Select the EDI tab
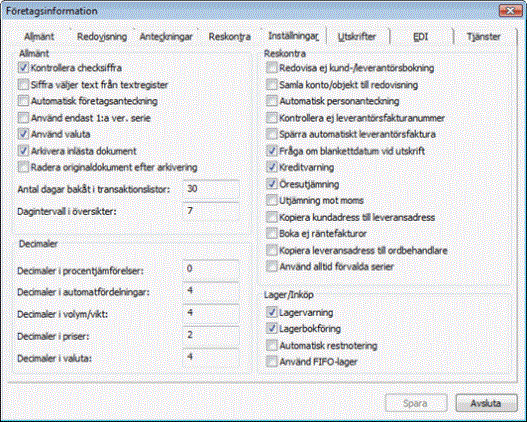This screenshot has width=527, height=422. (421, 37)
